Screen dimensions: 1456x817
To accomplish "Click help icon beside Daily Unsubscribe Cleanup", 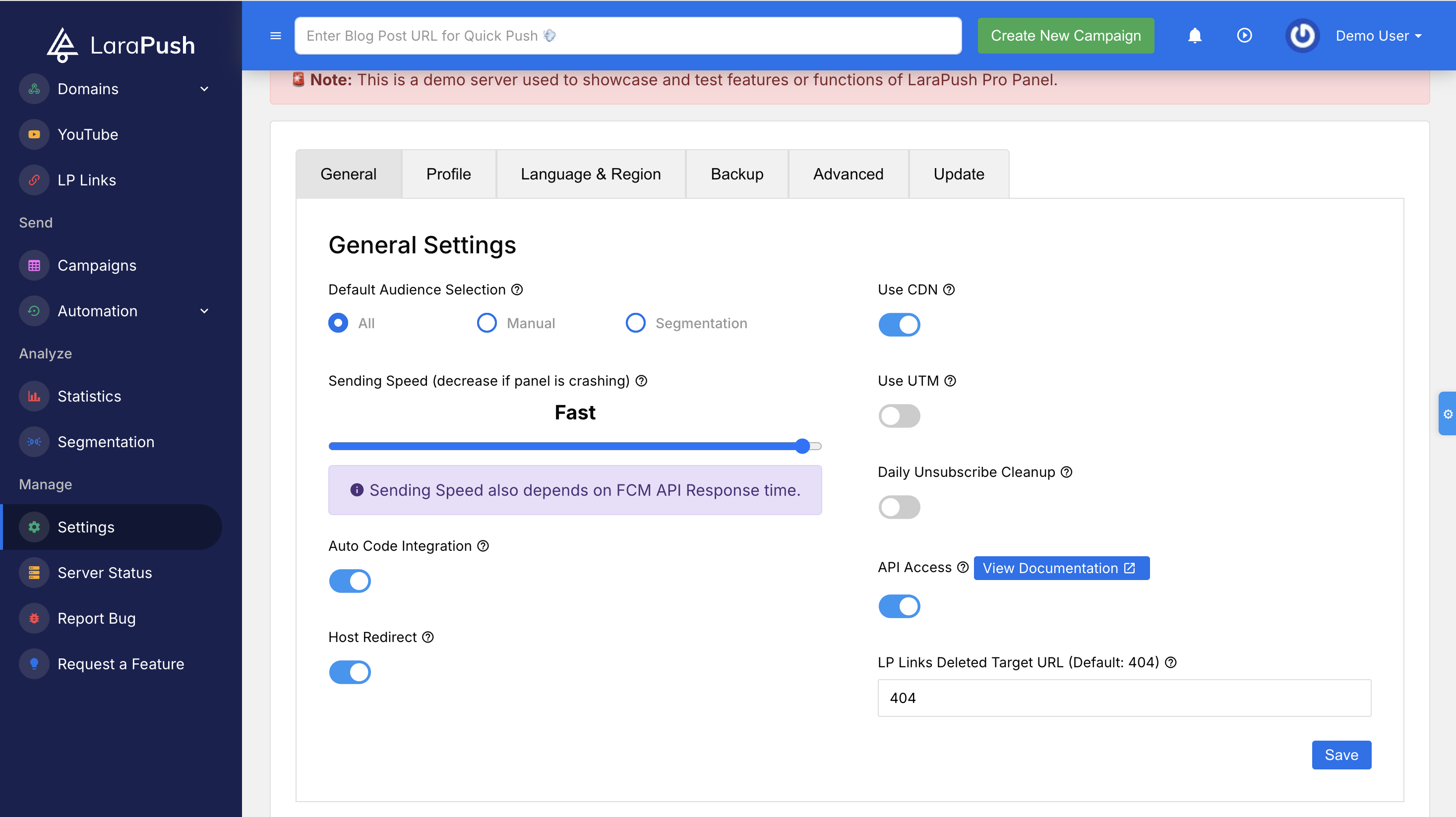I will pyautogui.click(x=1066, y=472).
